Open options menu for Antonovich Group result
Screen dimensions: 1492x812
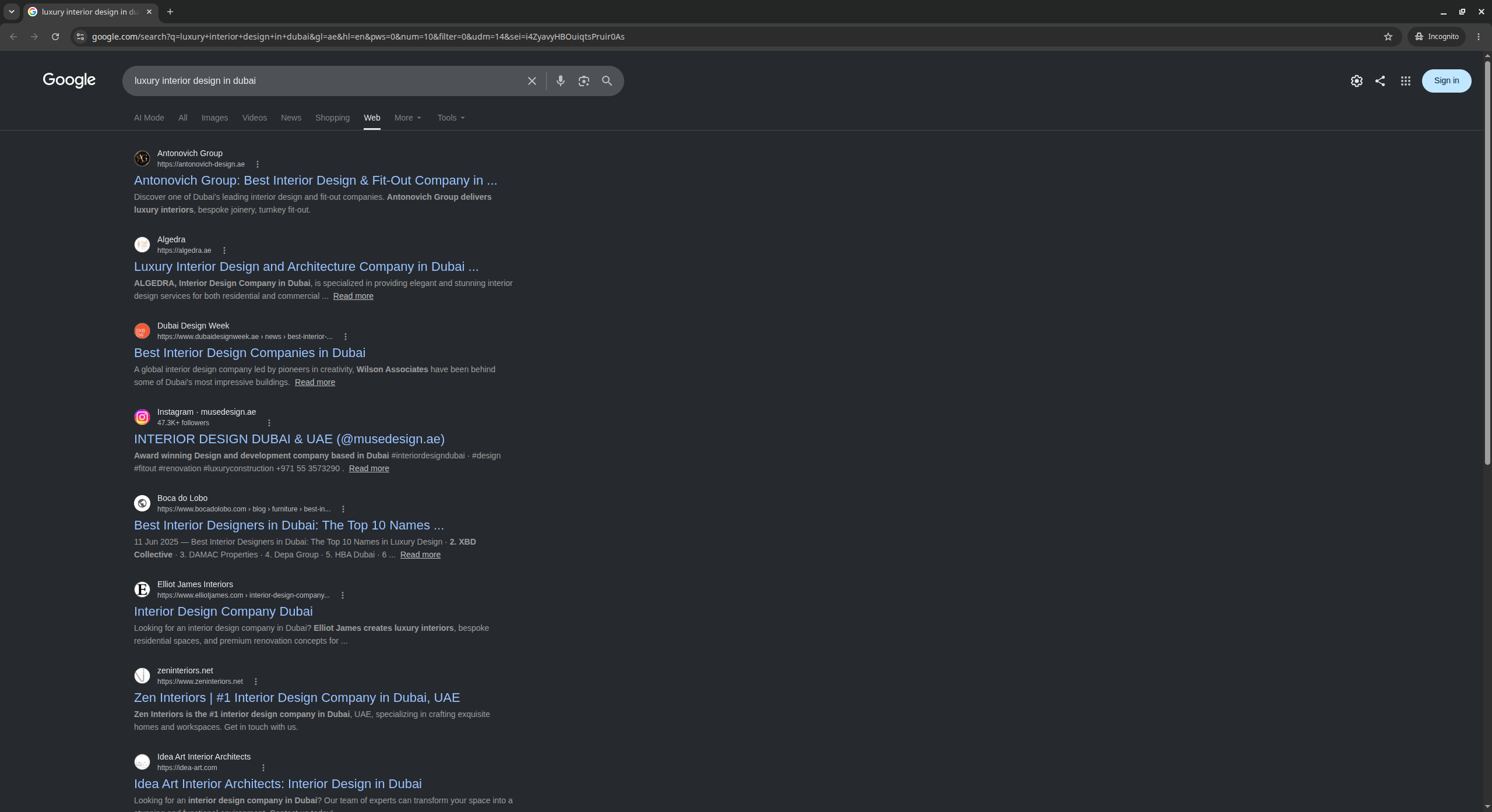[x=258, y=164]
